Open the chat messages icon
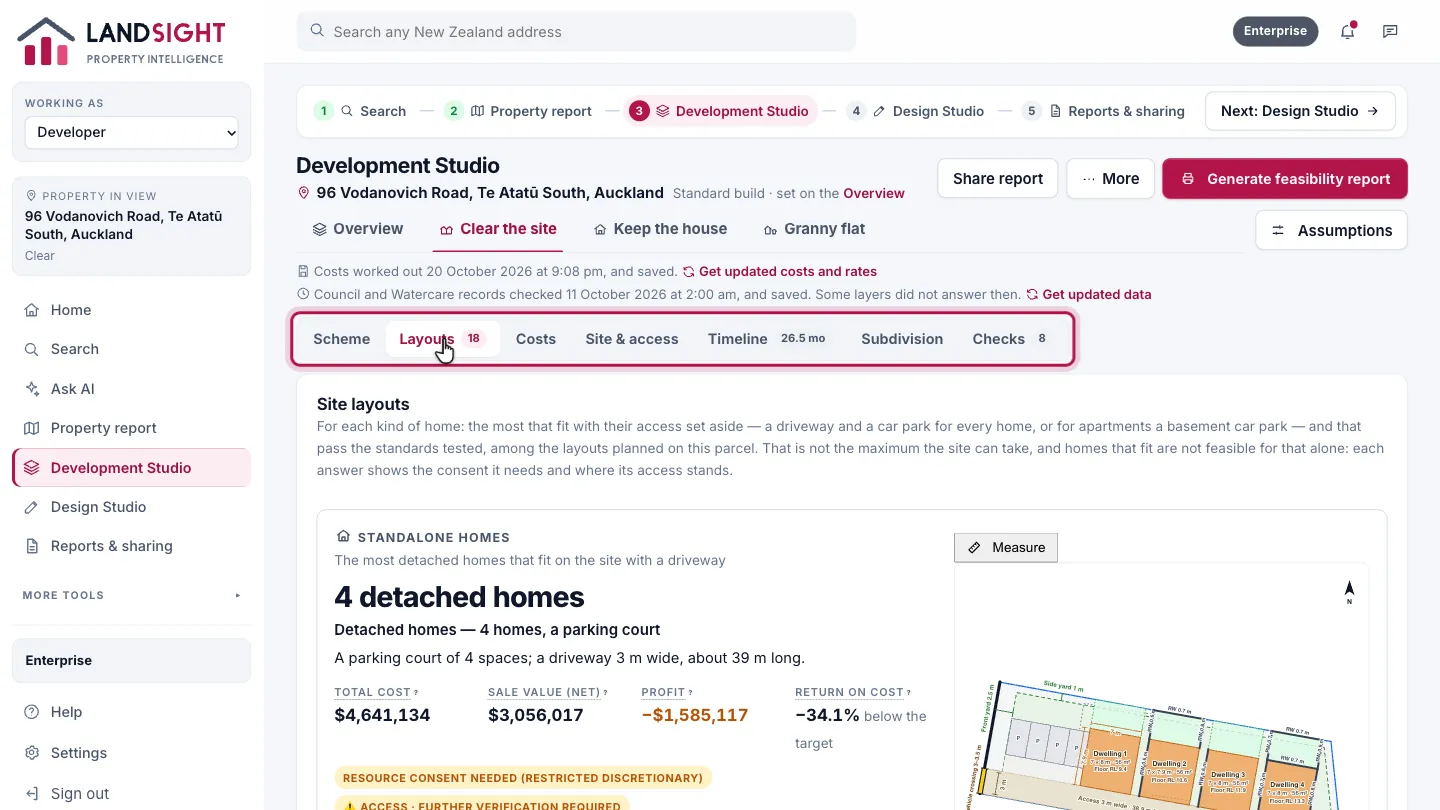 (1390, 31)
